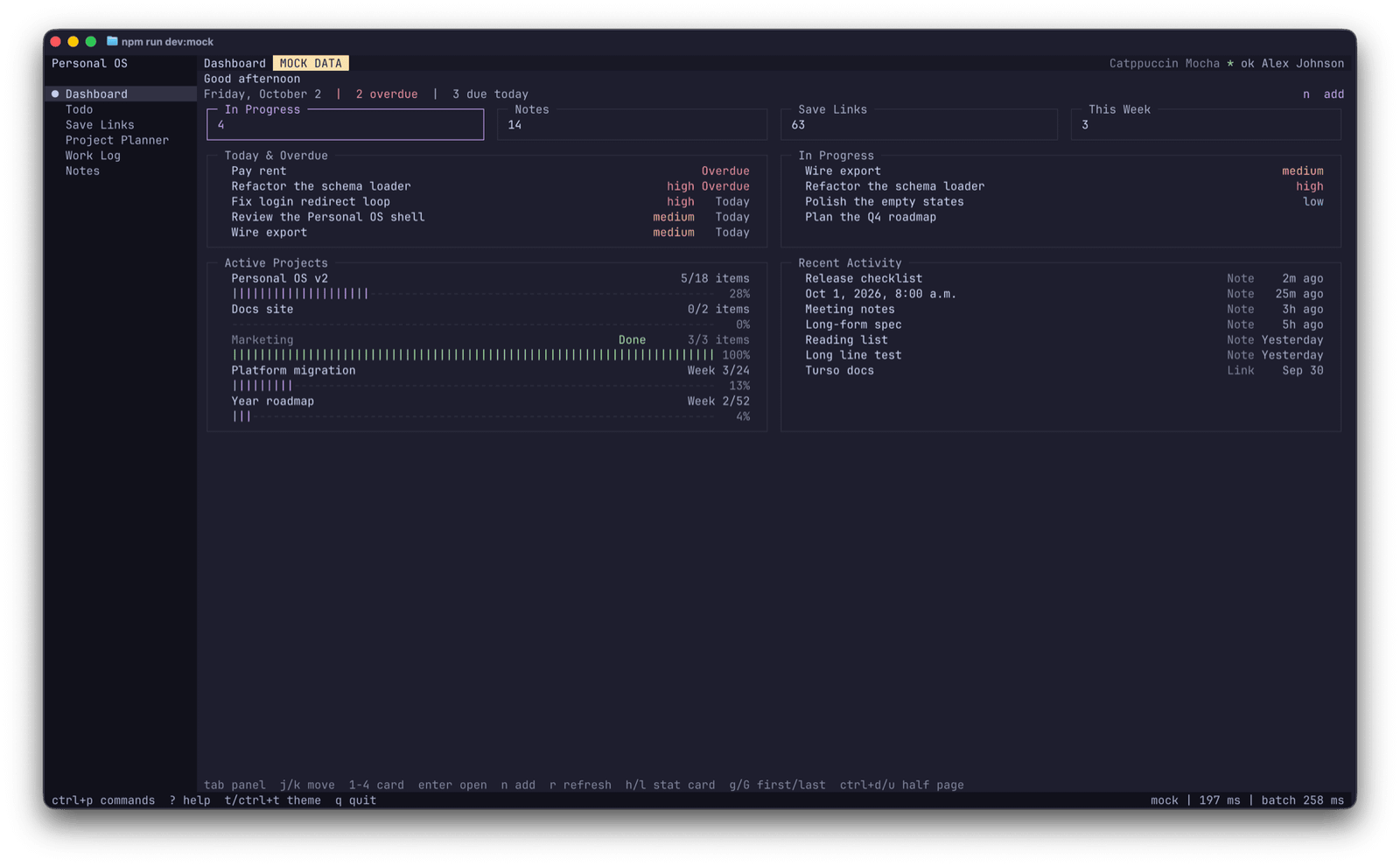
Task: Open Fix login redirect loop task
Action: coord(490,201)
